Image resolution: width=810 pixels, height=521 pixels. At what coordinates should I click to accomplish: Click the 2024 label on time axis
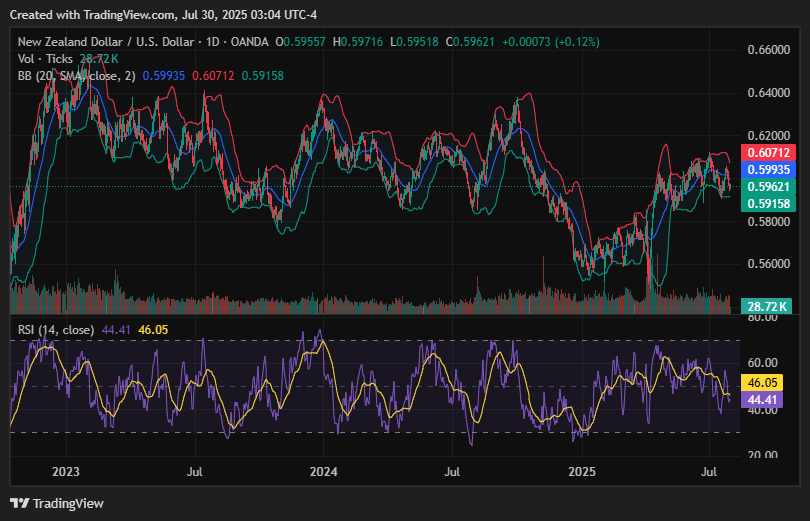coord(324,469)
